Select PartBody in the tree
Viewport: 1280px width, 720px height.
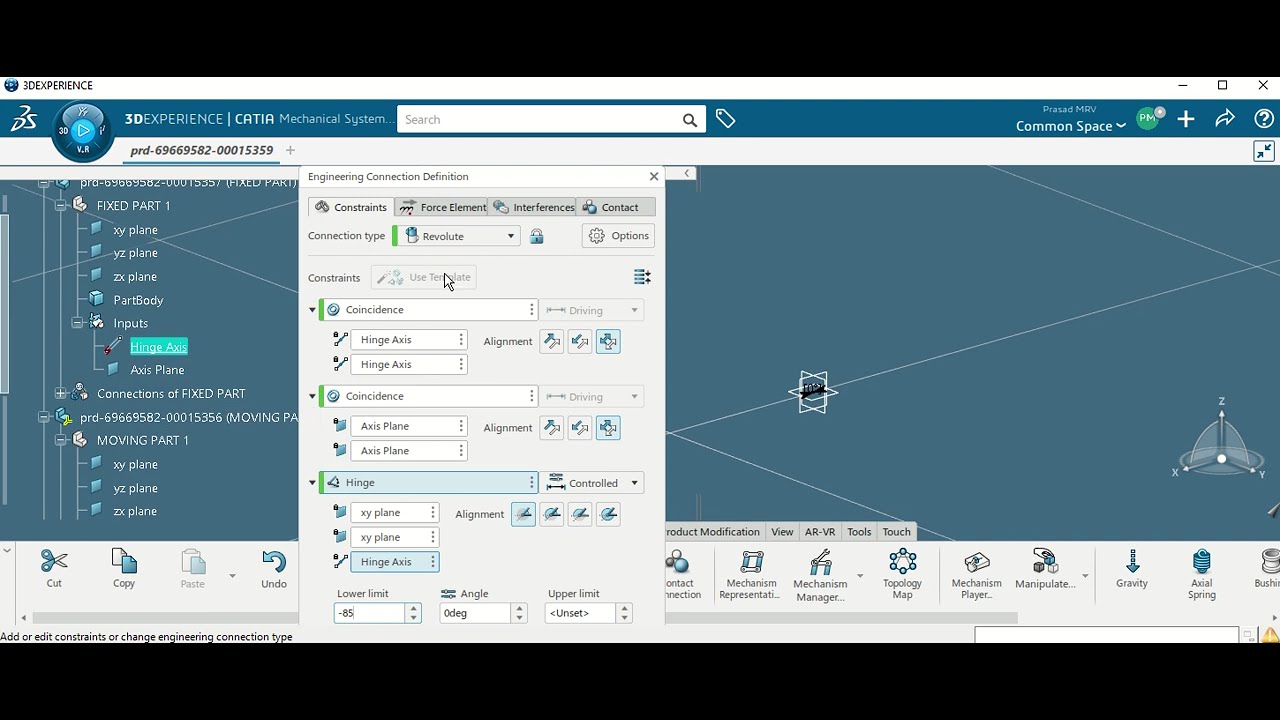pos(138,300)
